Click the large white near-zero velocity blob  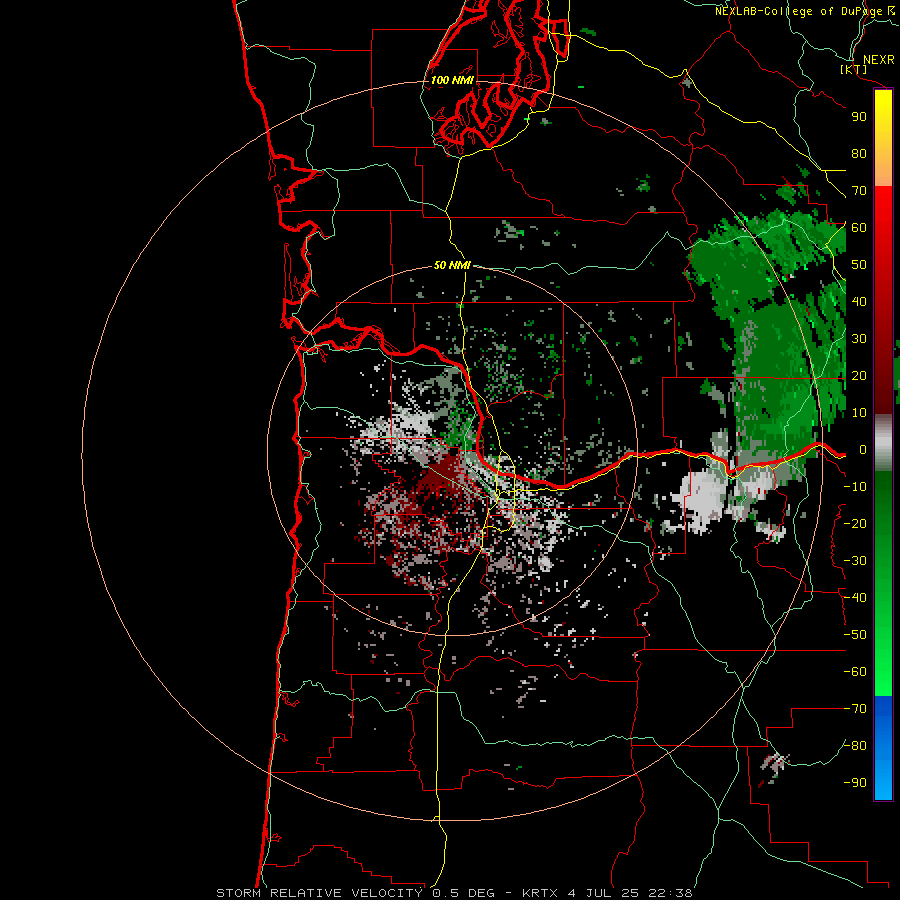click(700, 499)
